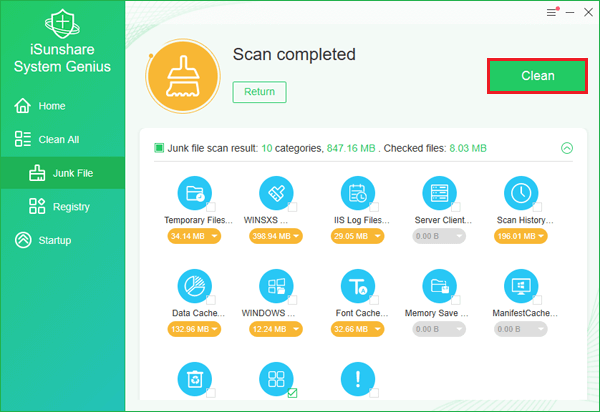Expand the 196.01 MB dropdown
The image size is (600, 412).
pyautogui.click(x=520, y=236)
